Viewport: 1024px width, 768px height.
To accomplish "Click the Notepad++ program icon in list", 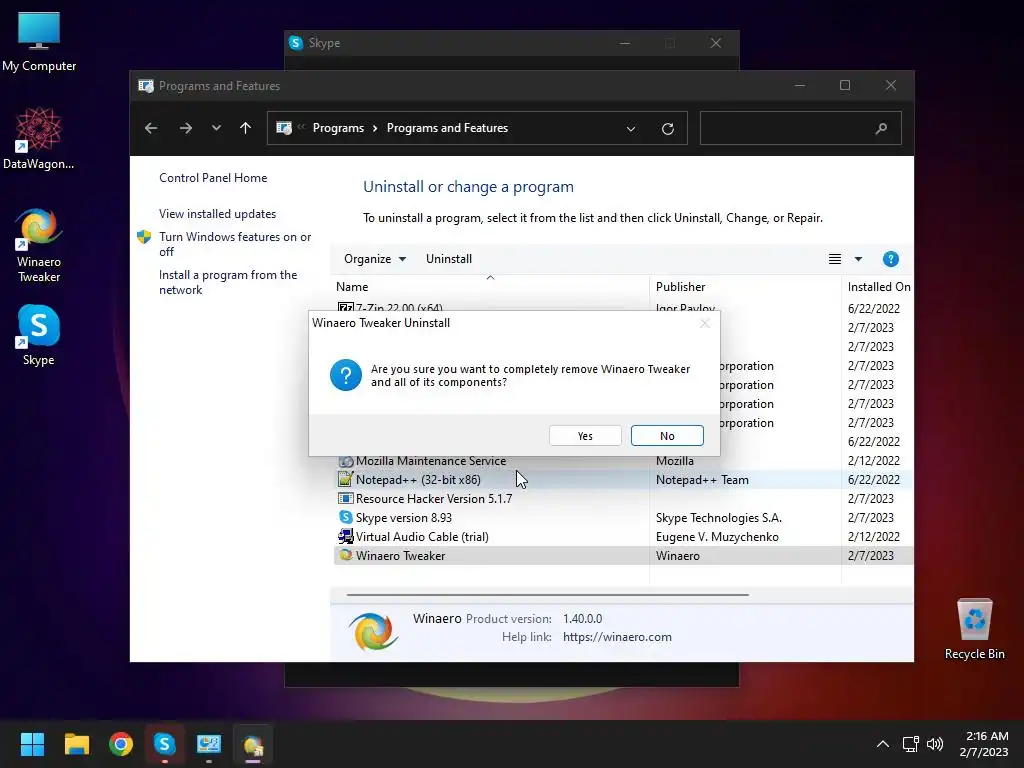I will coord(345,479).
